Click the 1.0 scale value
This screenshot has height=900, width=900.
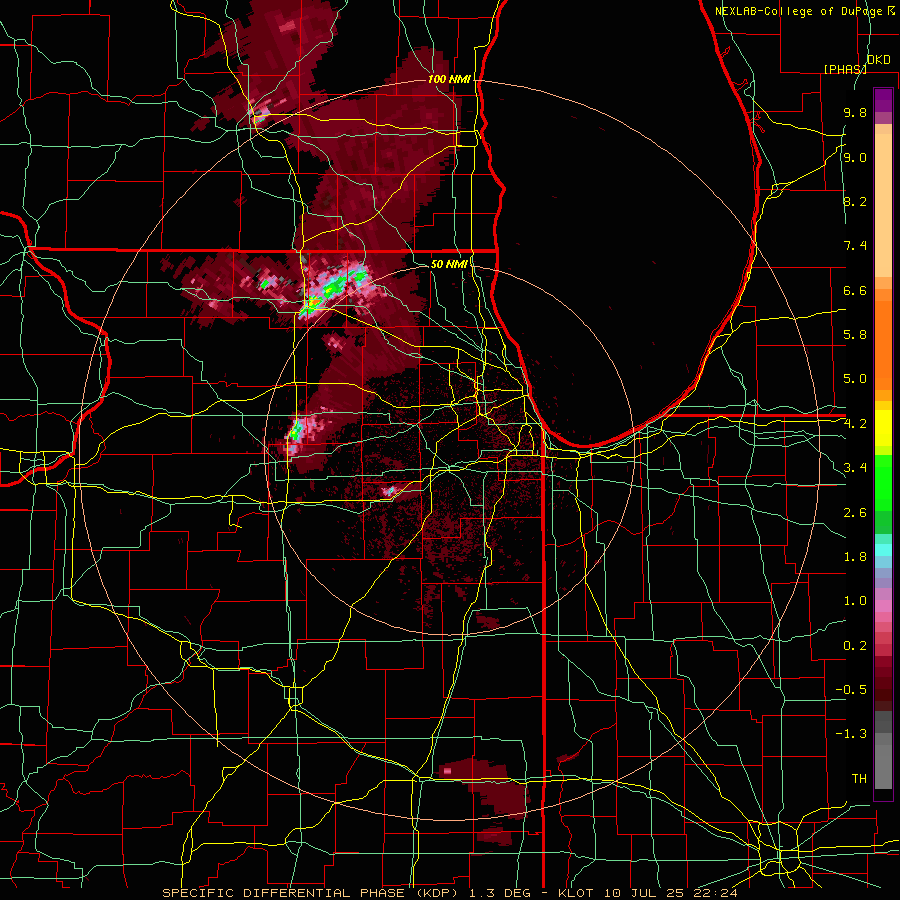coord(855,601)
